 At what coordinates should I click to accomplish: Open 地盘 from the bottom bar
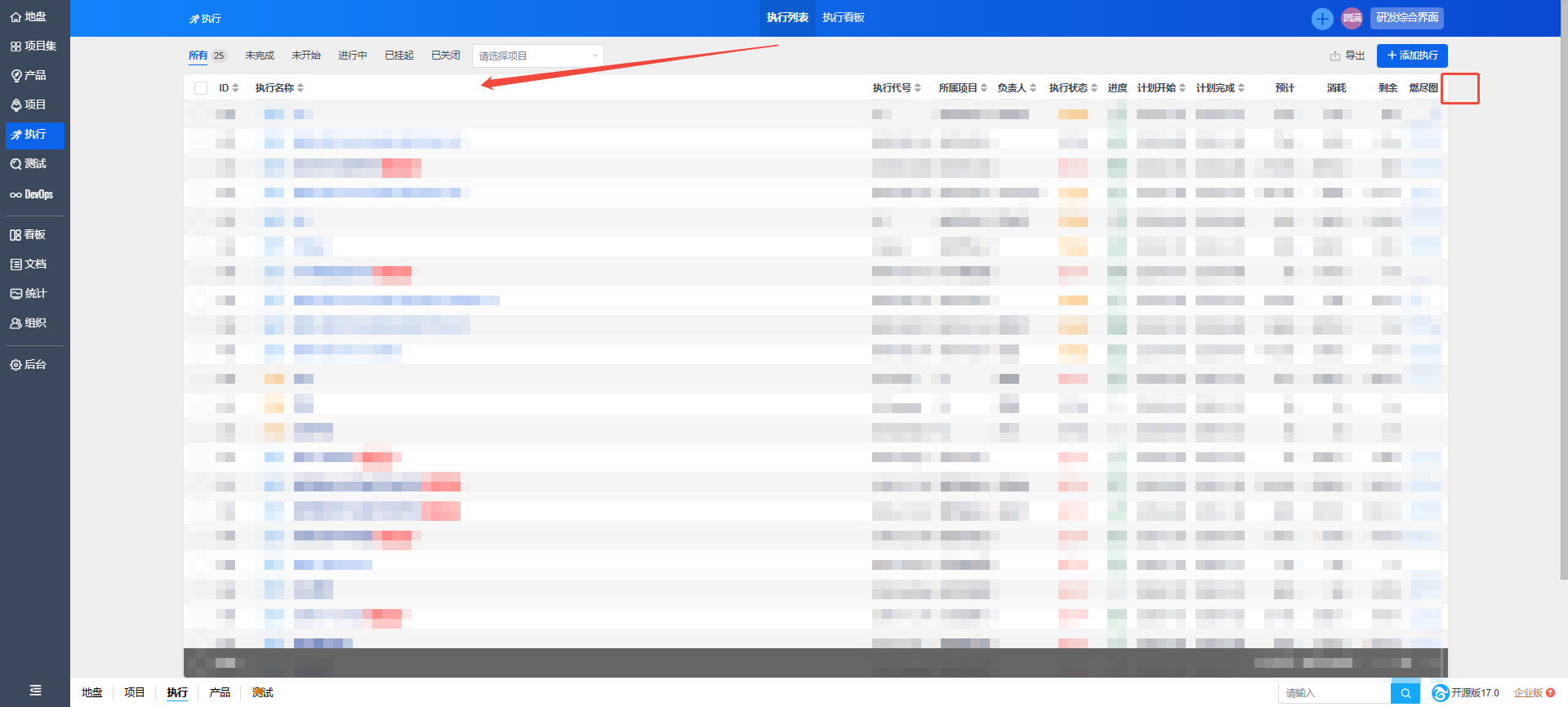[92, 693]
